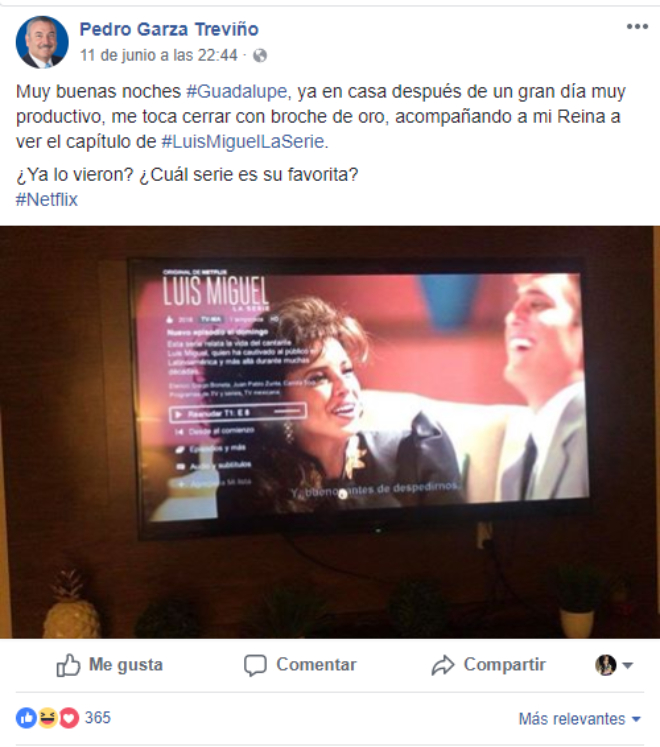
Task: Click Pedro Garza Treviño's profile picture
Action: pos(42,42)
